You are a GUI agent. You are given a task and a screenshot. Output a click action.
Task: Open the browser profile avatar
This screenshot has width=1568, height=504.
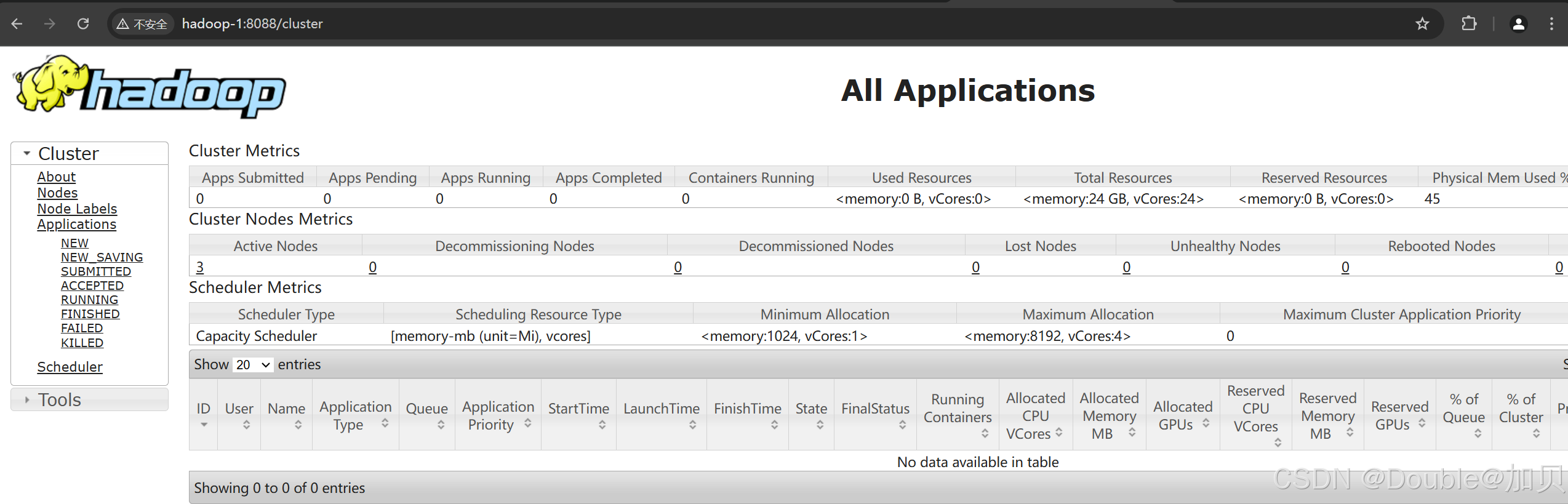click(x=1519, y=24)
